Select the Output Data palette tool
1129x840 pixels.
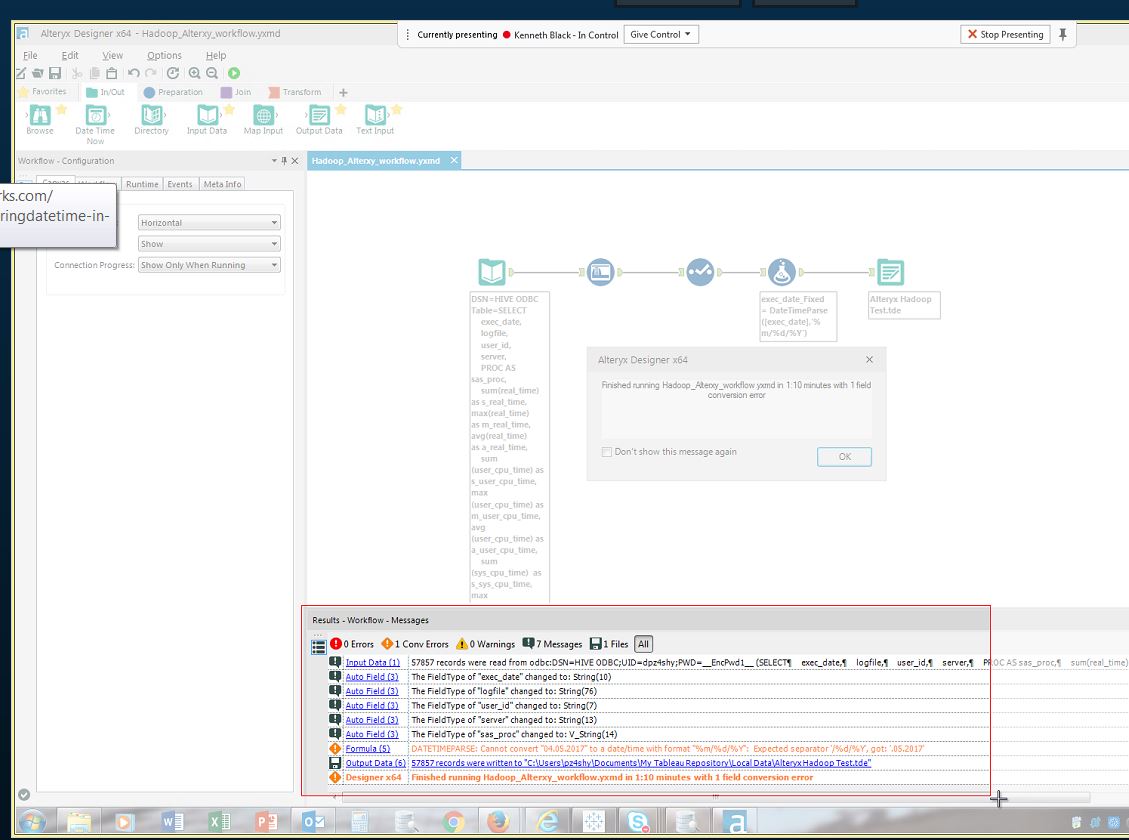pyautogui.click(x=319, y=119)
